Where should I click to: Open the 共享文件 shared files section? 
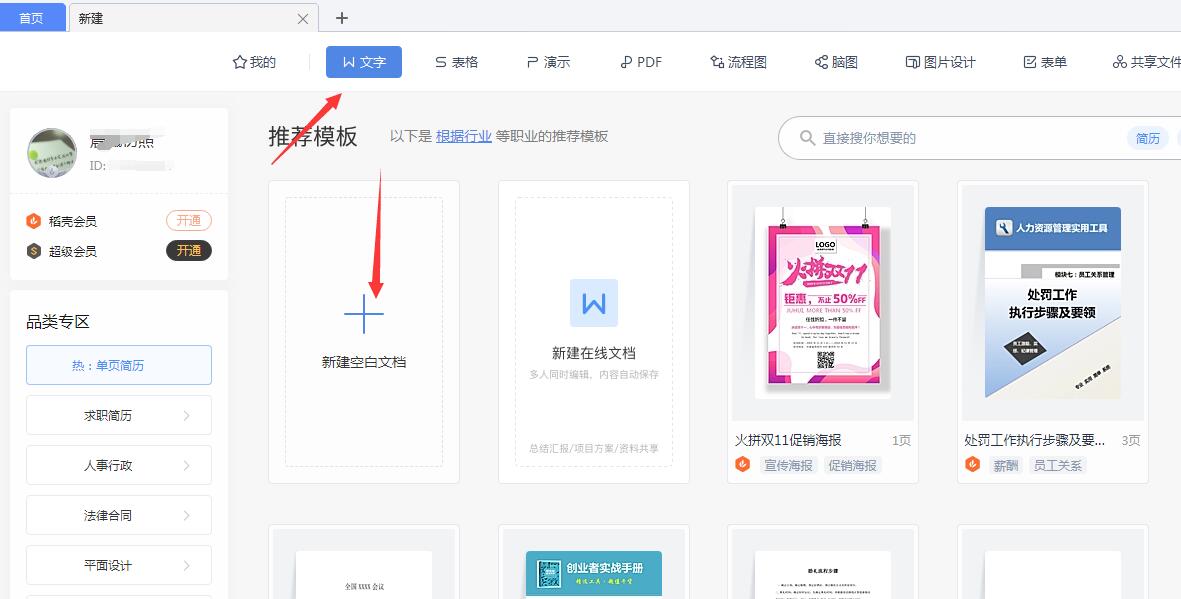1145,61
